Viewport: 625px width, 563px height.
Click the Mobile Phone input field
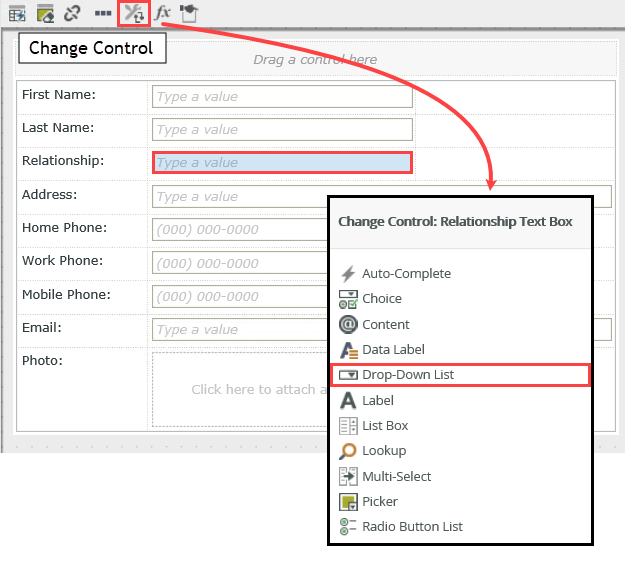click(239, 297)
